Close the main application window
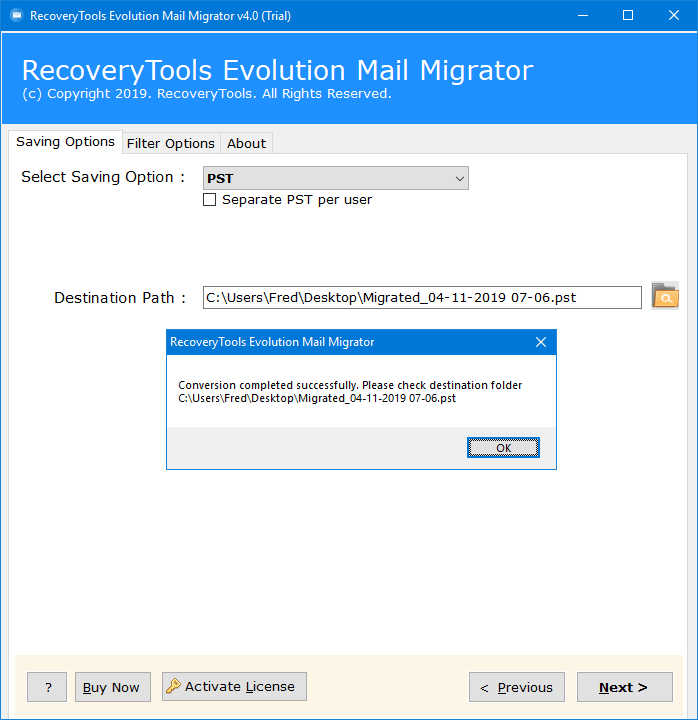 tap(674, 16)
